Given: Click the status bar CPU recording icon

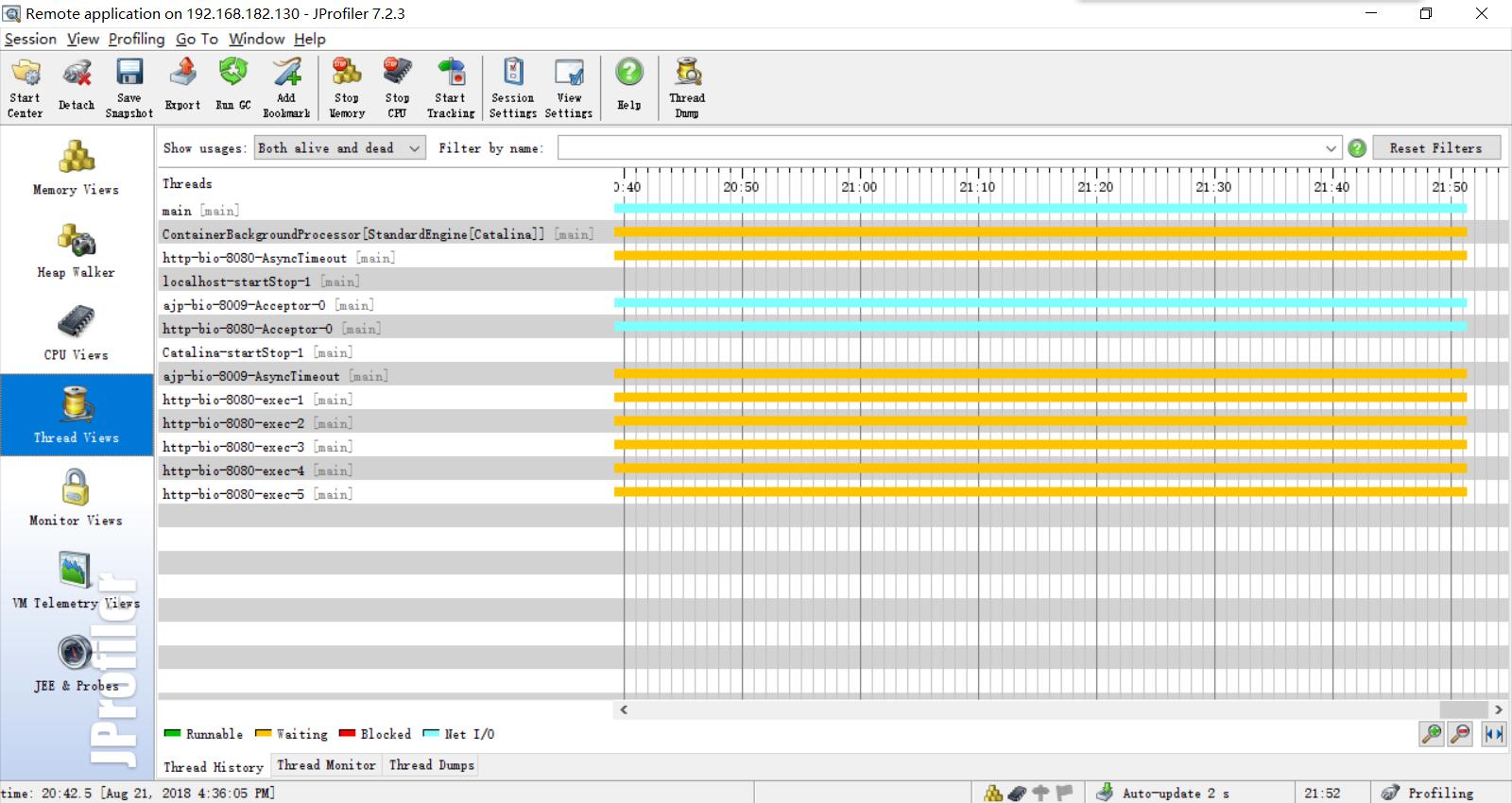Looking at the screenshot, I should [x=1017, y=793].
